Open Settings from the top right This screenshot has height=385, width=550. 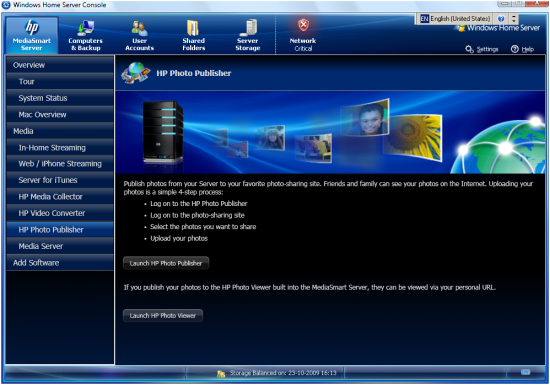coord(482,49)
